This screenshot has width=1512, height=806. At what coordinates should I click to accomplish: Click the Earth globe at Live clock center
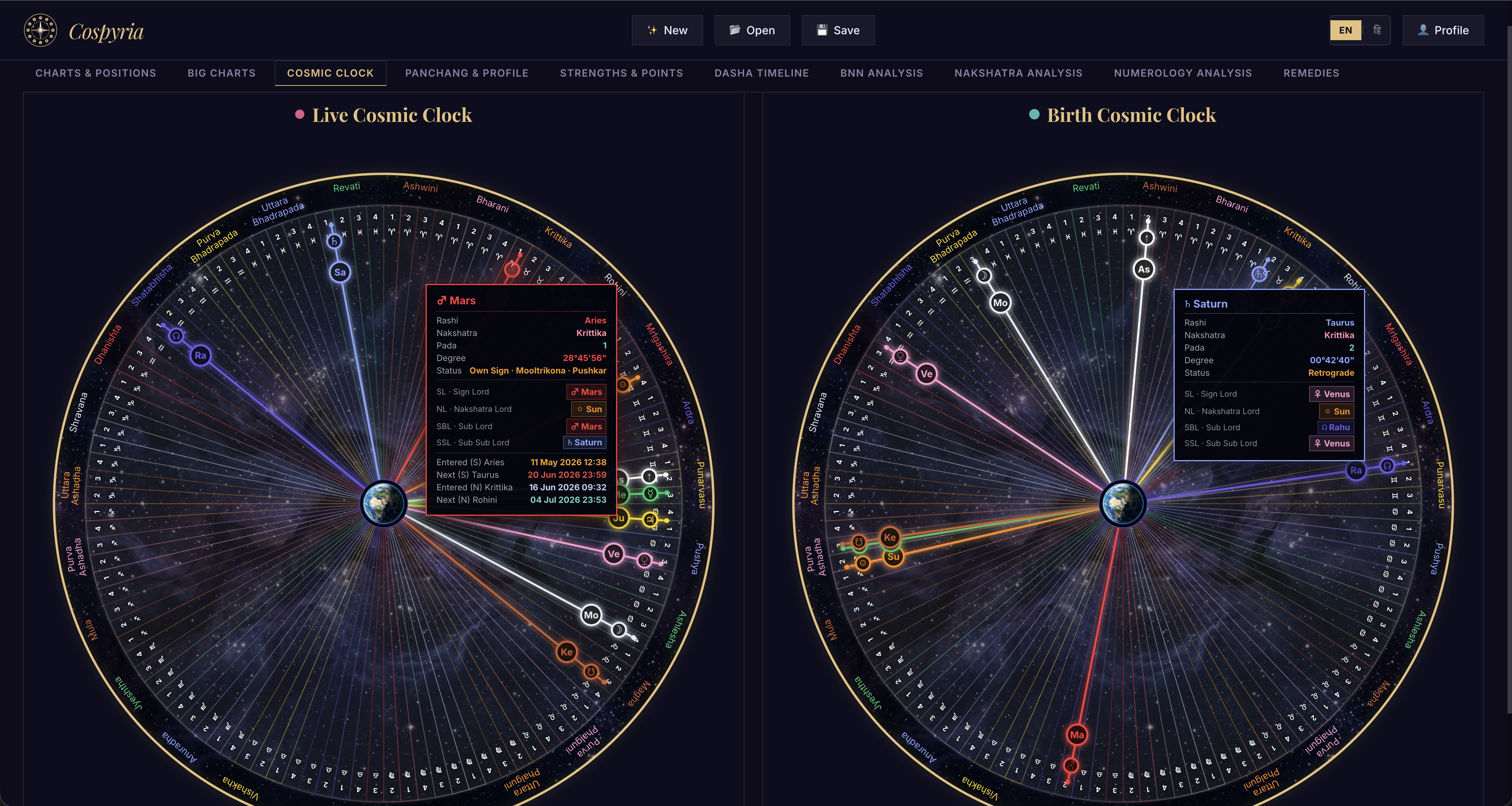coord(383,503)
